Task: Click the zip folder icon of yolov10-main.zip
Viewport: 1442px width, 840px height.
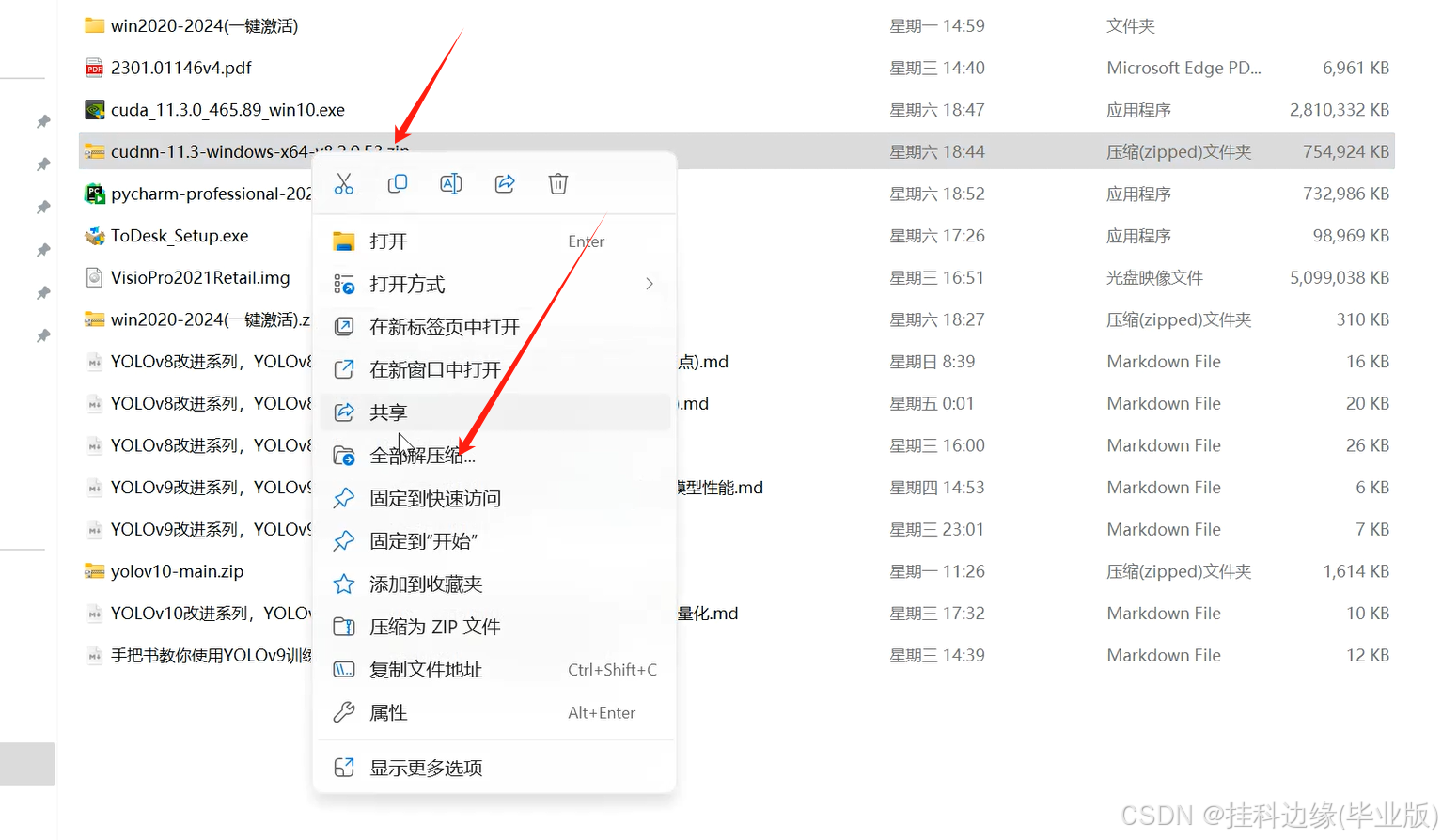Action: coord(94,571)
